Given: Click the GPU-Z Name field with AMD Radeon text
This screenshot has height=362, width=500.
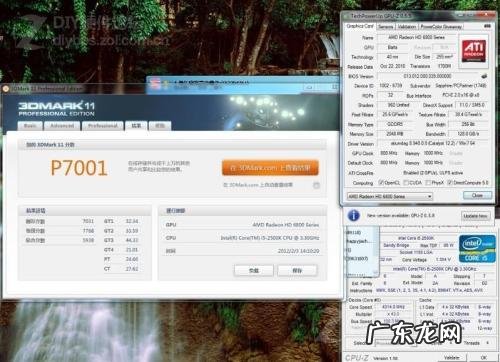Looking at the screenshot, I should coord(417,37).
